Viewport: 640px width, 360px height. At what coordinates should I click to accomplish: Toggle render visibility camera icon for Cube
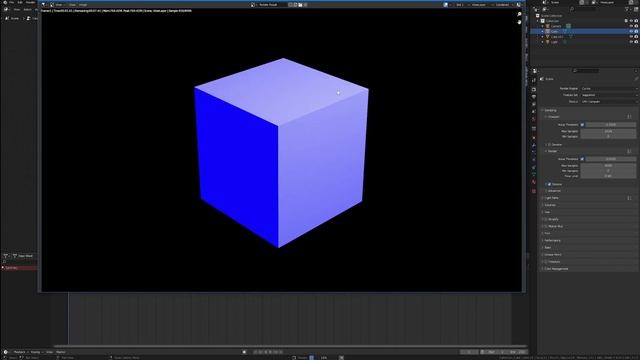636,31
